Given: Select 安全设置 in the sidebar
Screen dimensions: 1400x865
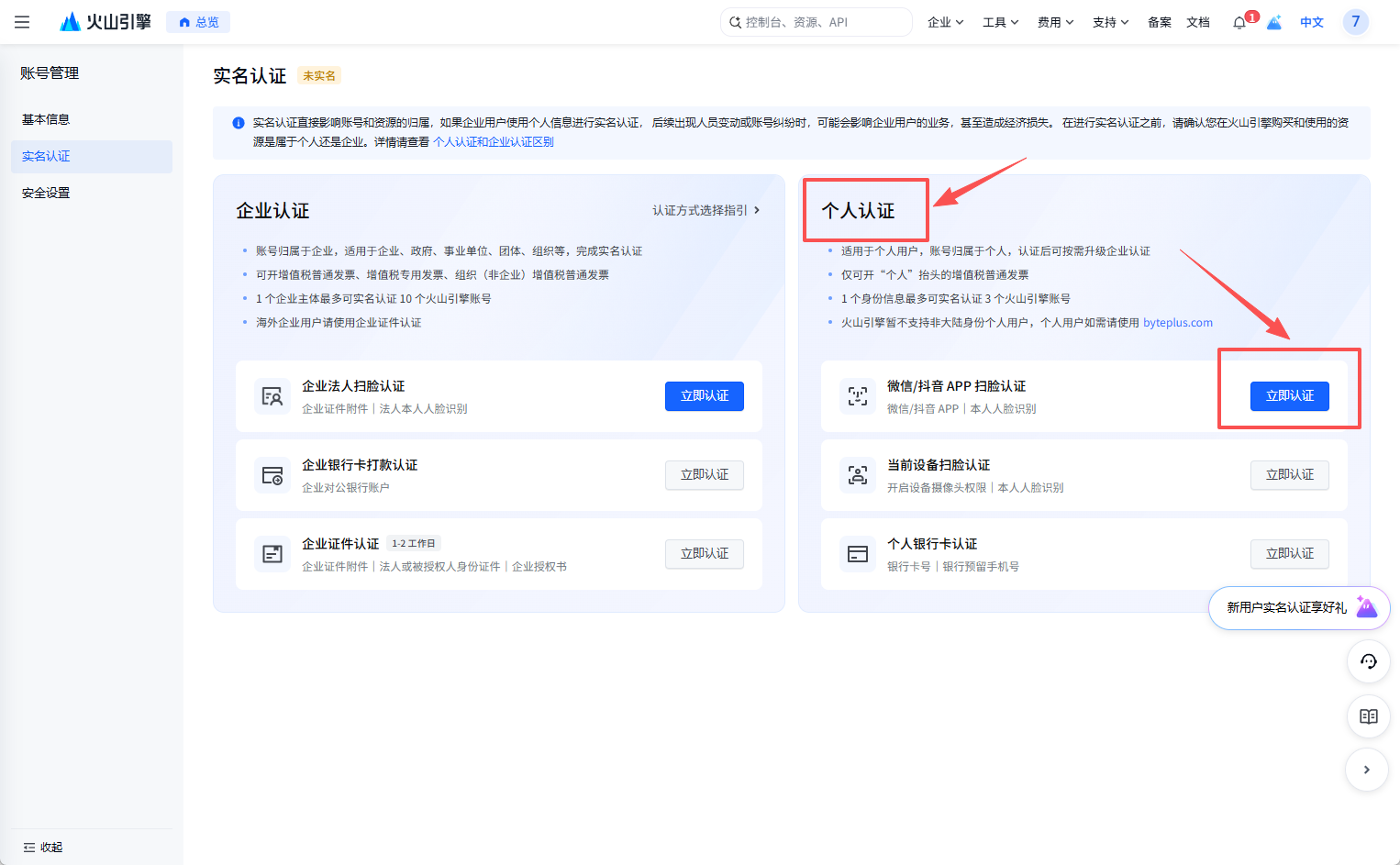Looking at the screenshot, I should pos(92,193).
